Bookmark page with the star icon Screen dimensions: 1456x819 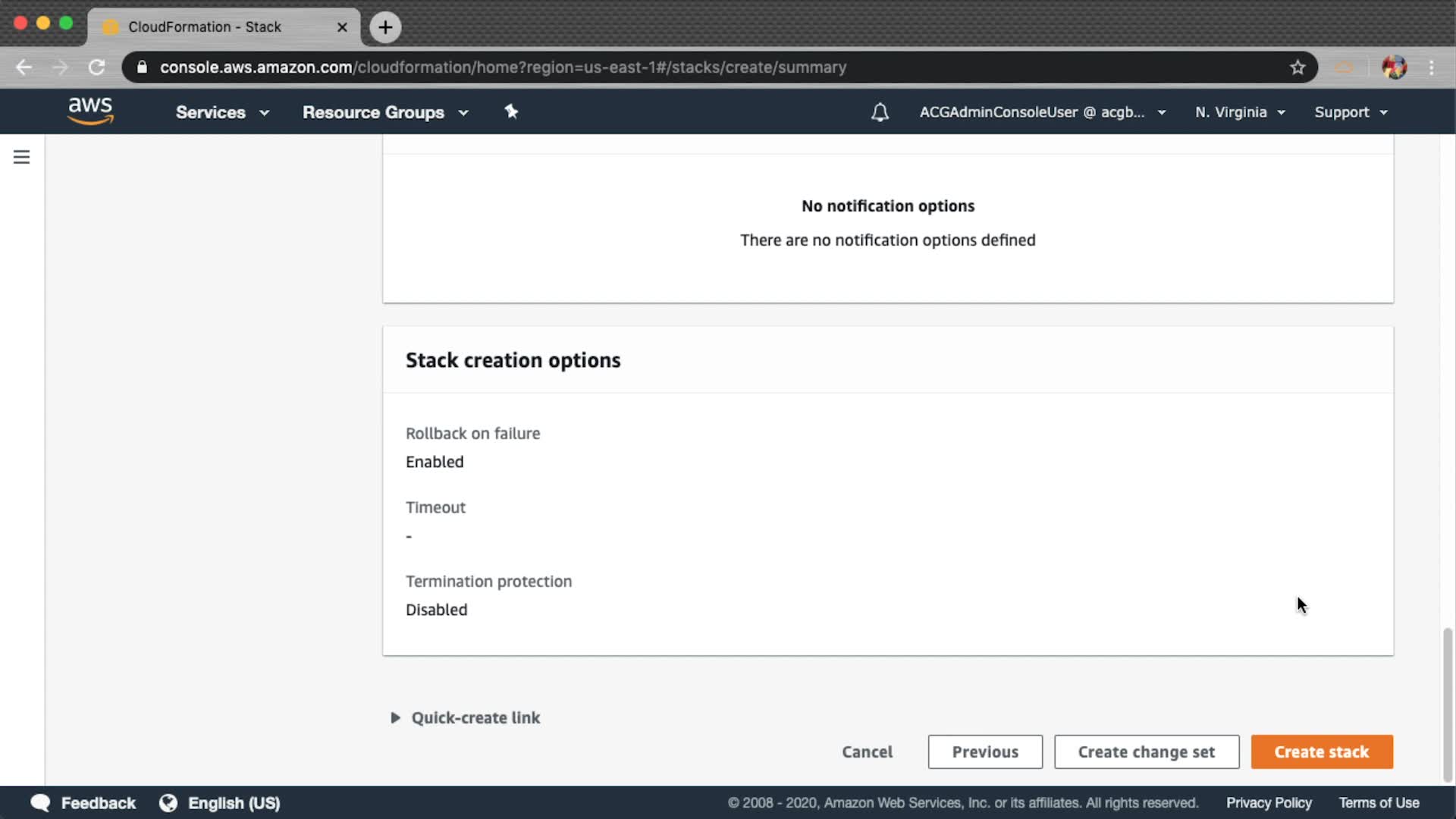[x=1298, y=67]
